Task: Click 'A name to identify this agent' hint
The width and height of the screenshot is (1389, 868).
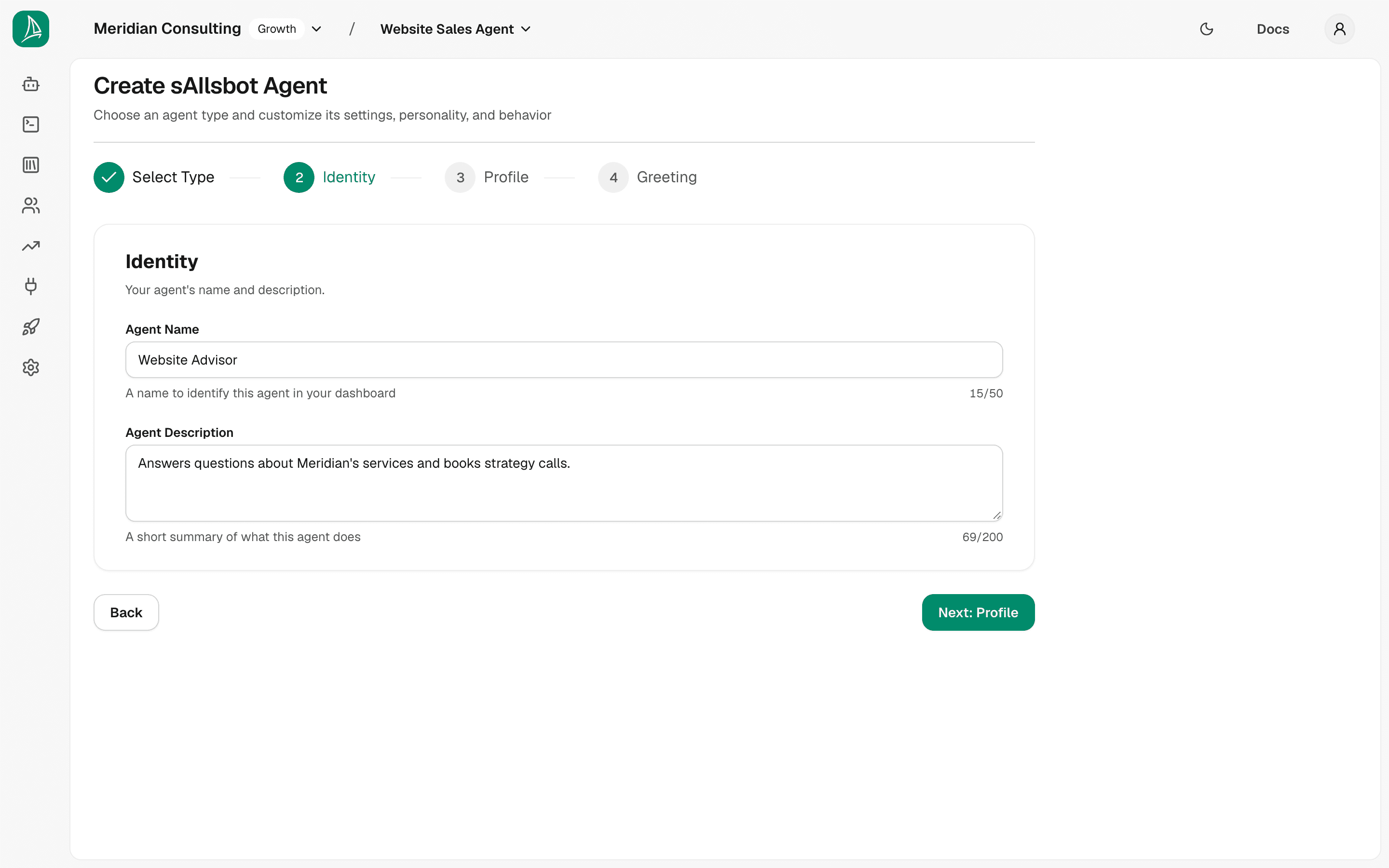Action: pyautogui.click(x=260, y=393)
